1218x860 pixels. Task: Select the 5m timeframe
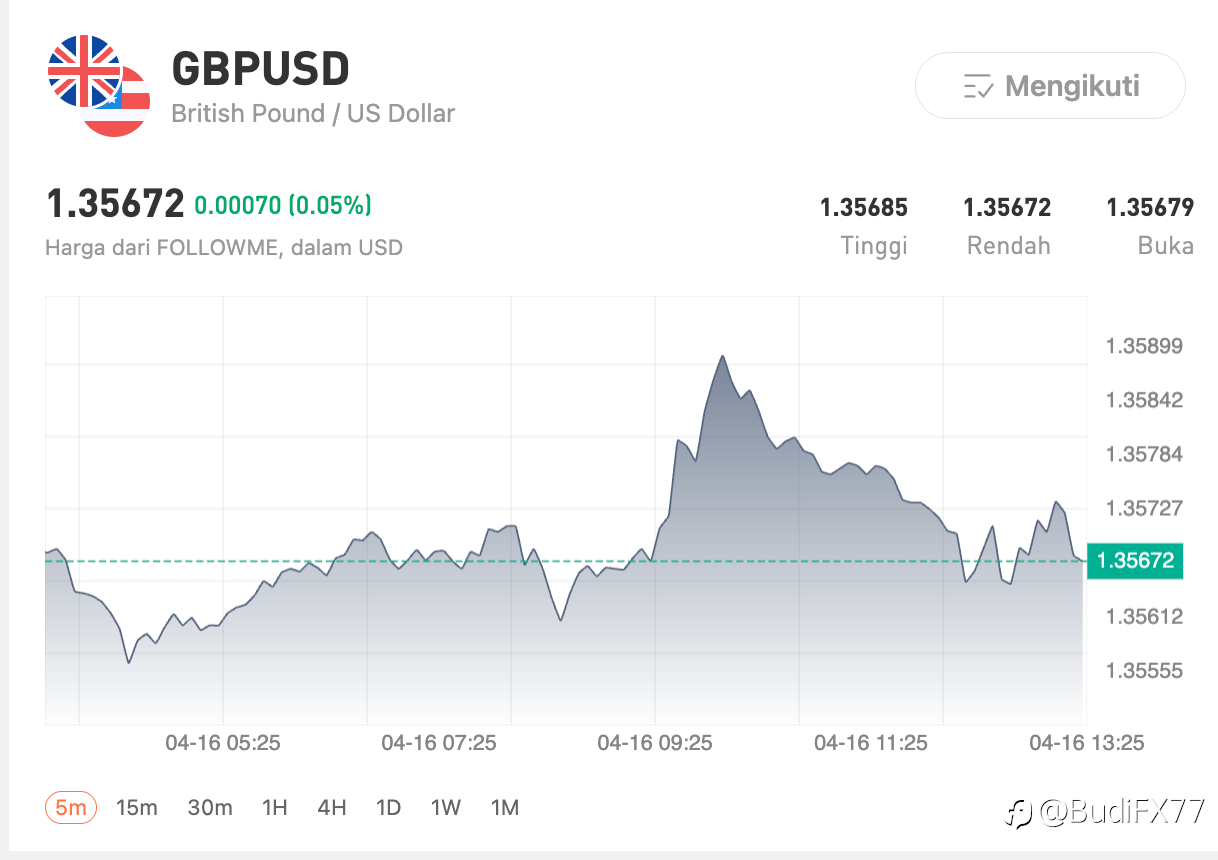71,808
